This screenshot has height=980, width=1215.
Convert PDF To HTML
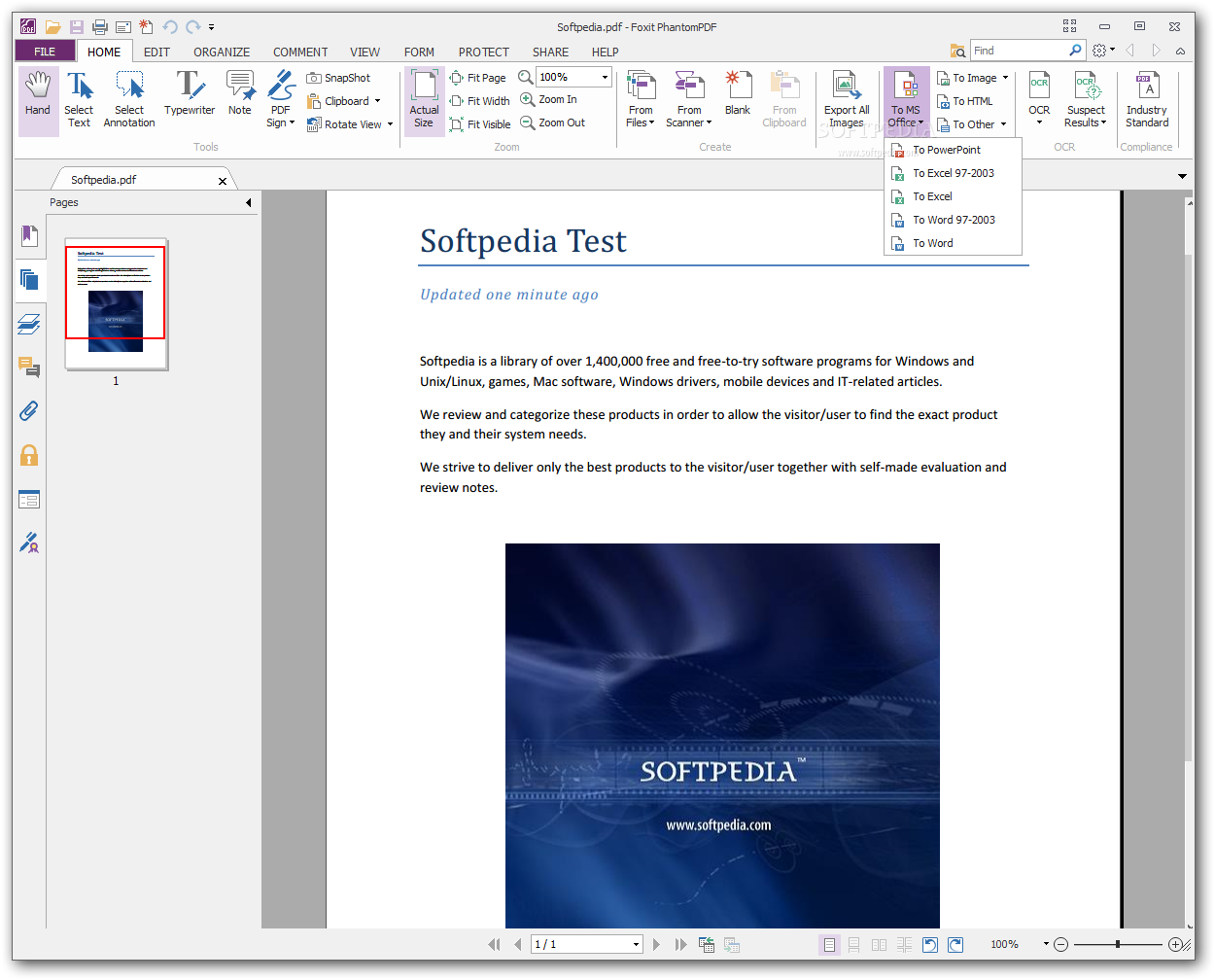965,101
